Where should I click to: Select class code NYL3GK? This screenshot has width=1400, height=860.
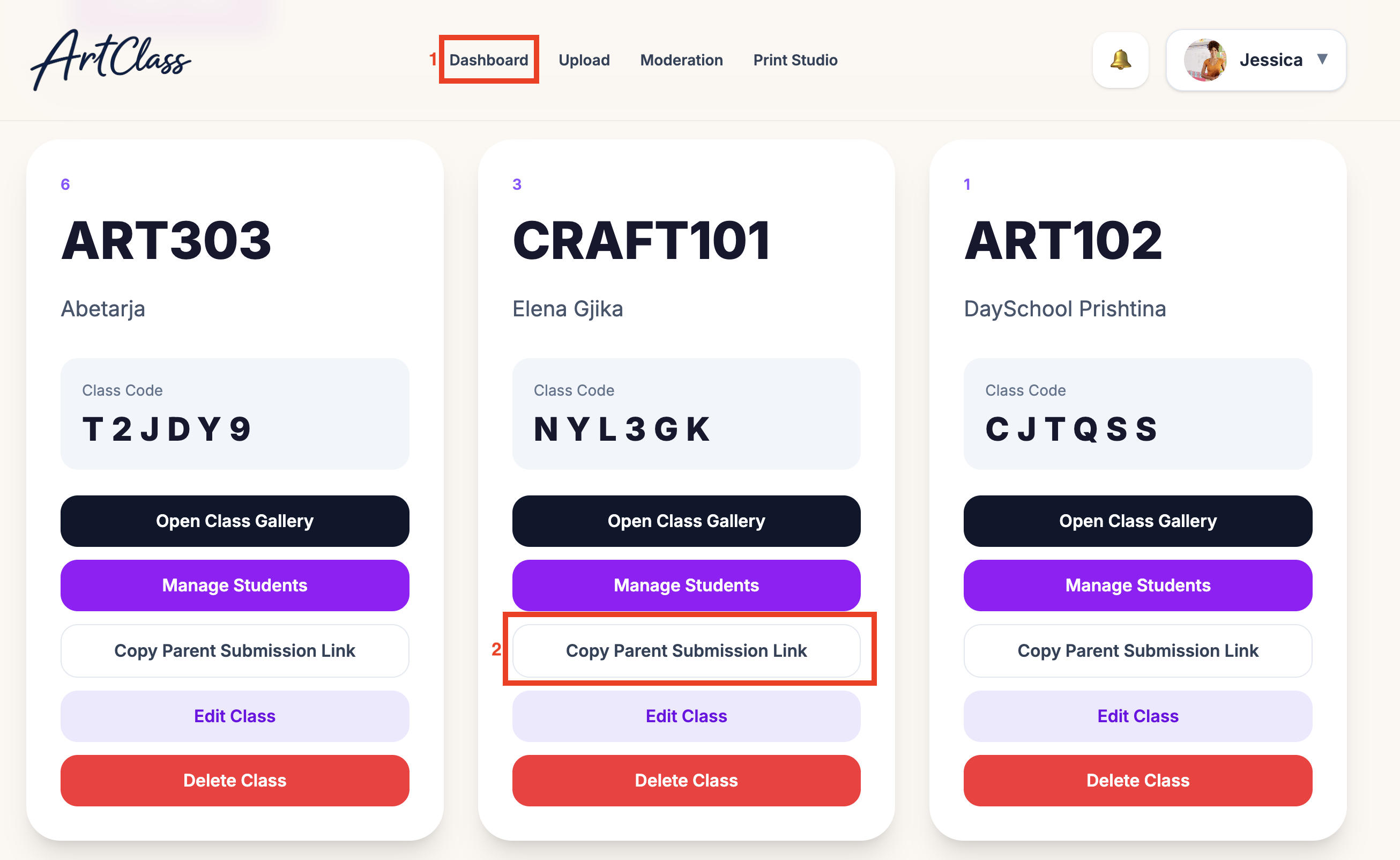(622, 429)
